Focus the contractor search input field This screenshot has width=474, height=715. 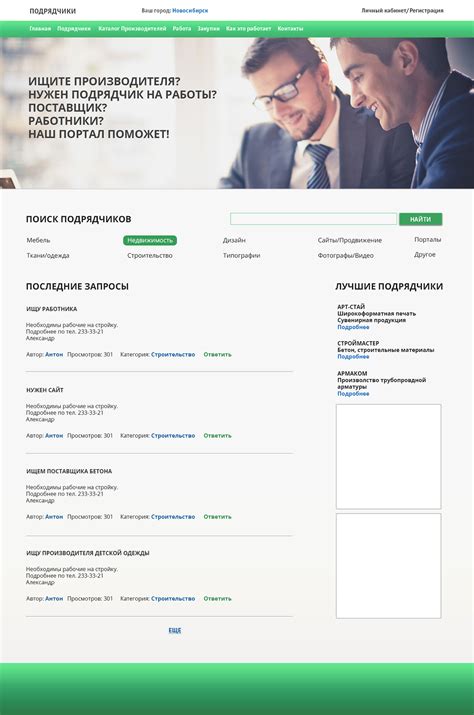(313, 219)
